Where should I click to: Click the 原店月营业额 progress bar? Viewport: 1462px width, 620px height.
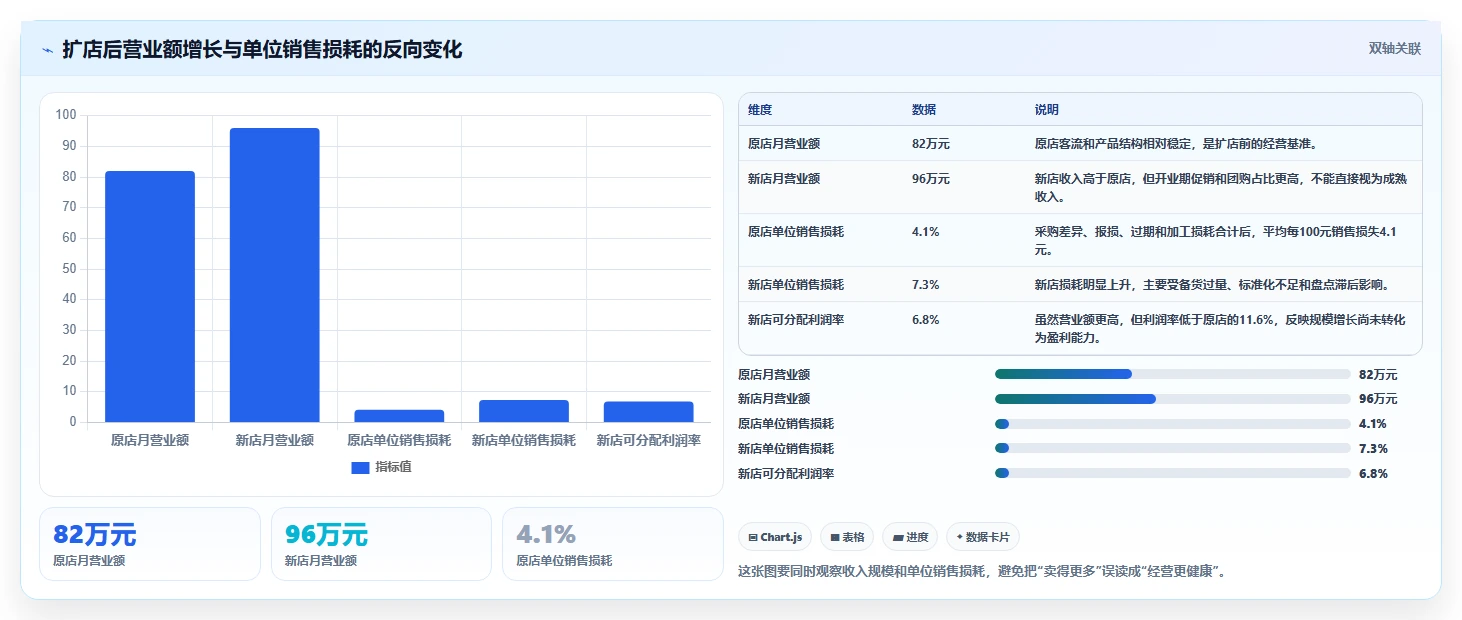click(1172, 374)
